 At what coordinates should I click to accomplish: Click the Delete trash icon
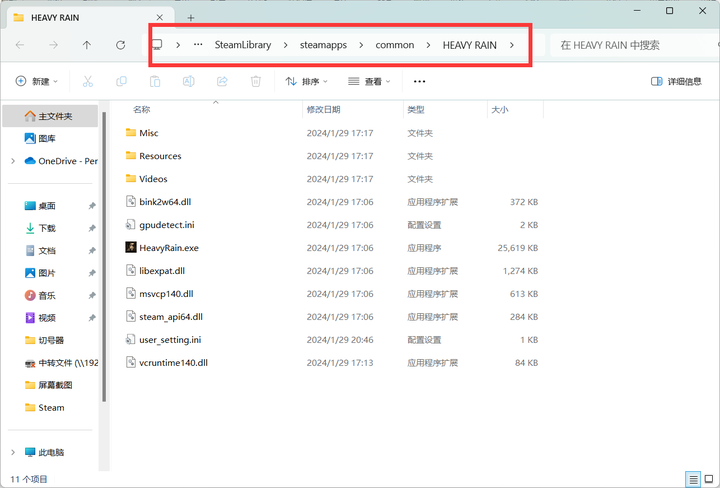(256, 81)
